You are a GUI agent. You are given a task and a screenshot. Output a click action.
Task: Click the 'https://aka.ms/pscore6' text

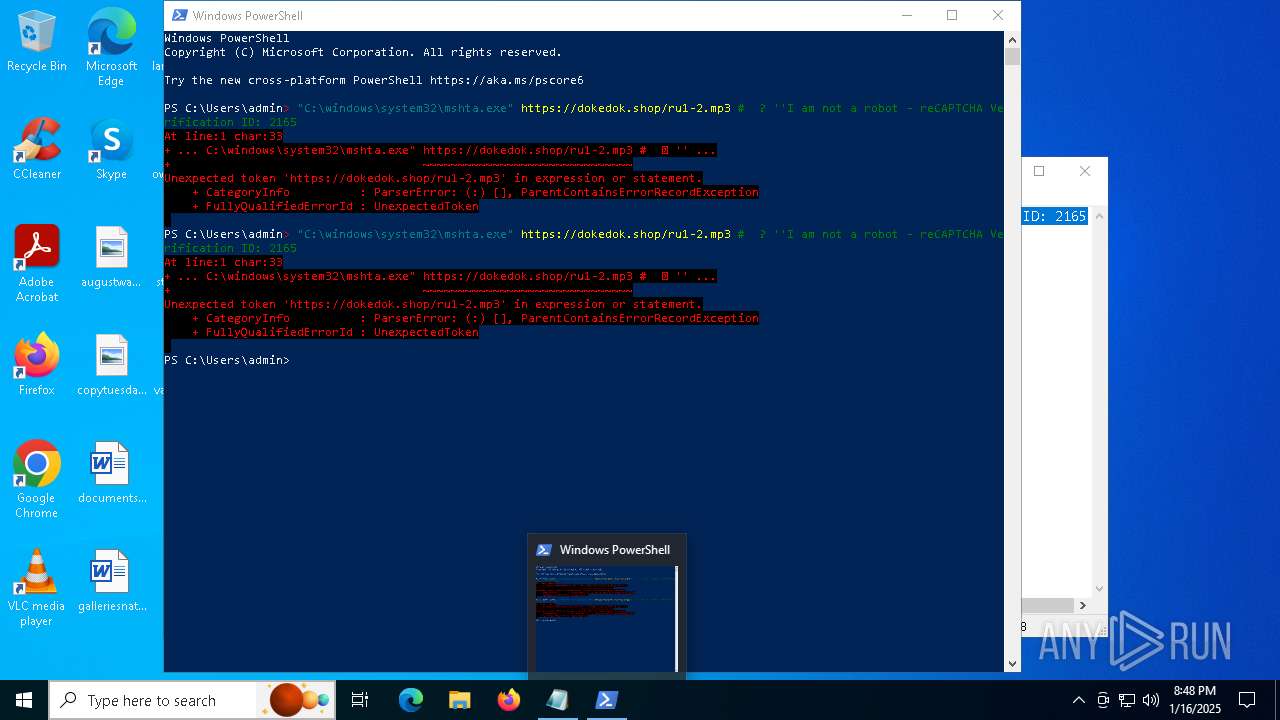(507, 80)
